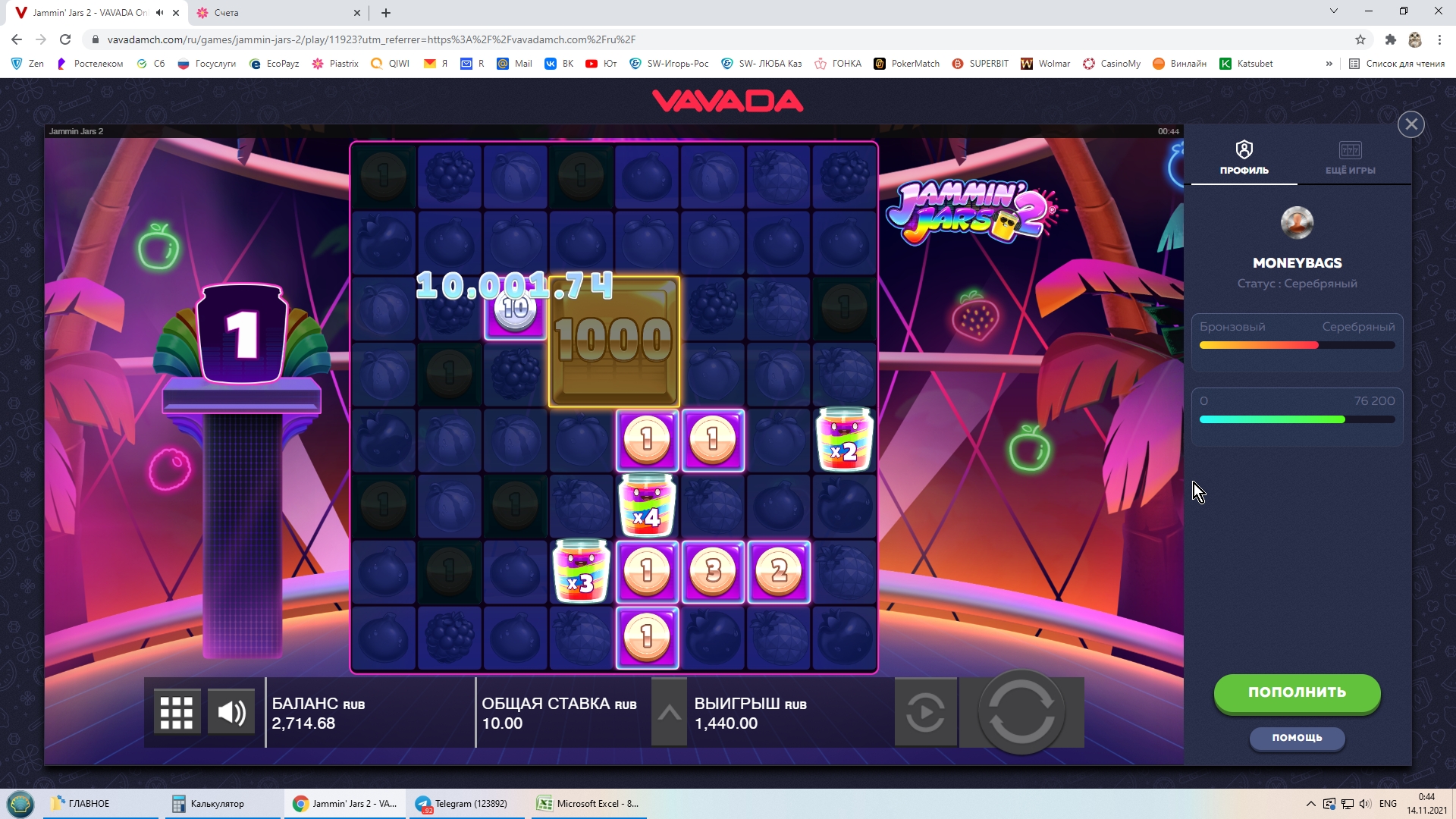The width and height of the screenshot is (1456, 819).
Task: Open the Telegram taskbar icon
Action: pyautogui.click(x=463, y=804)
